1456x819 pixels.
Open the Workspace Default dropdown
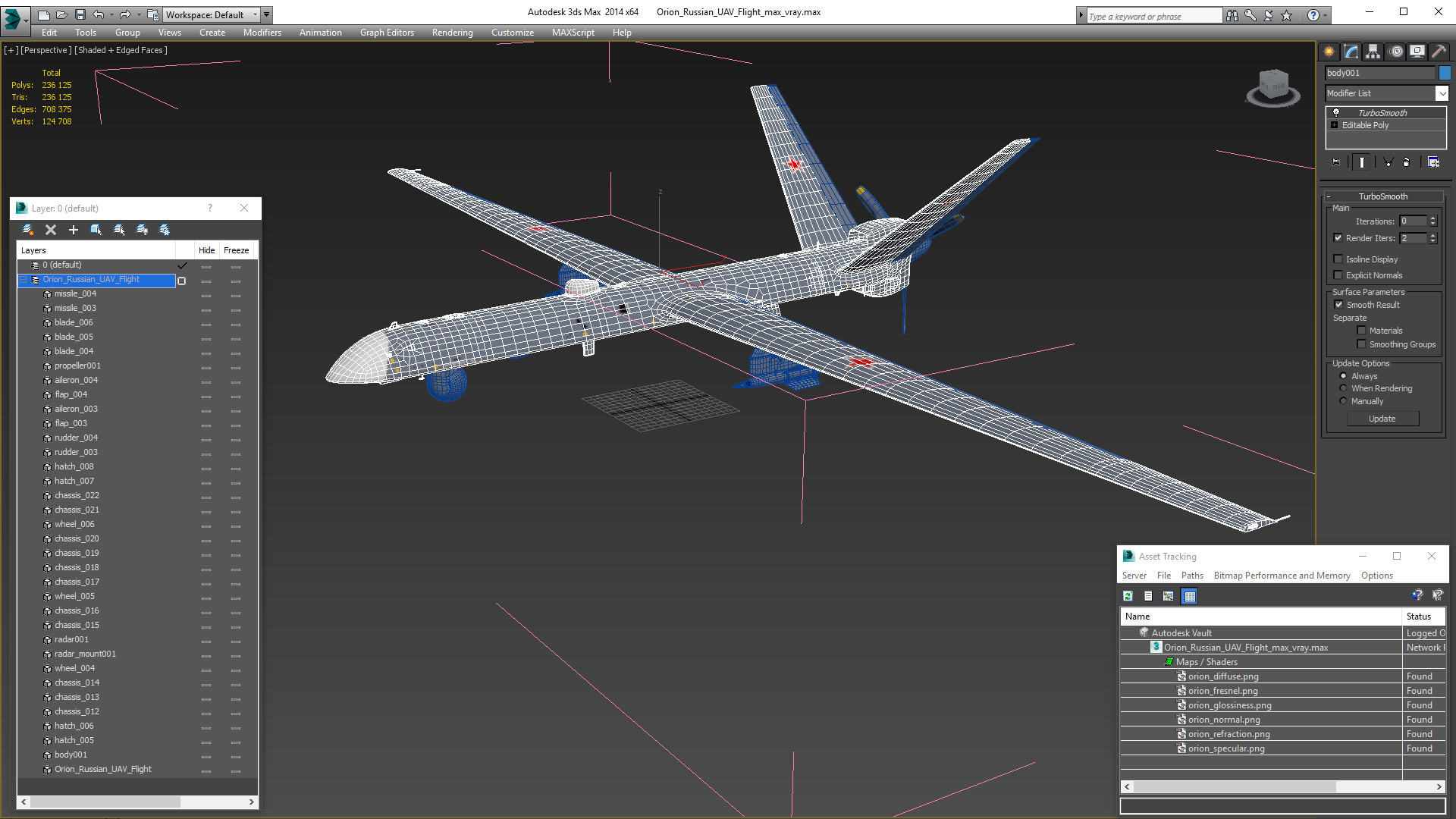click(x=255, y=14)
